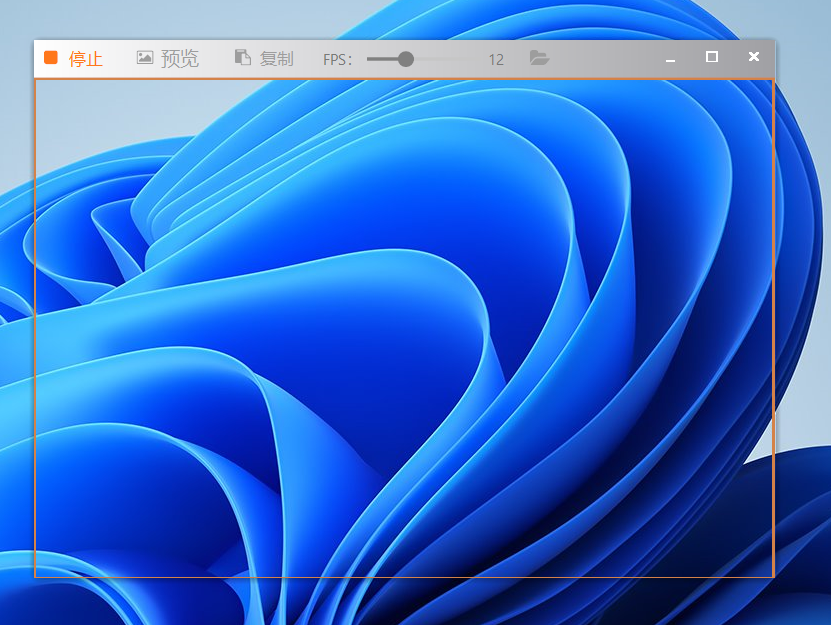
Task: Click the orange right border of capture frame
Action: tap(773, 328)
